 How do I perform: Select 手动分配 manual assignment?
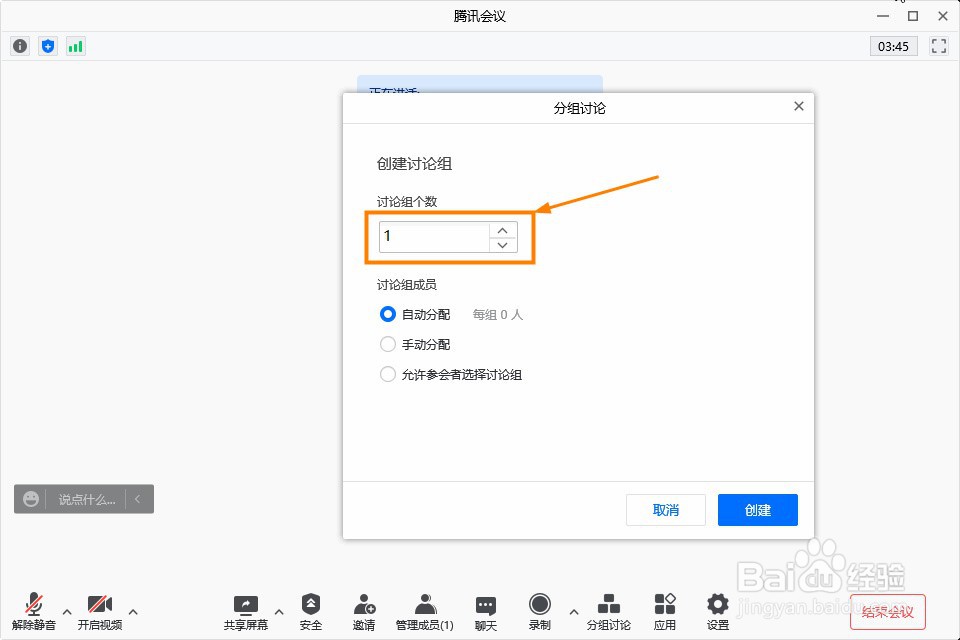[x=415, y=344]
